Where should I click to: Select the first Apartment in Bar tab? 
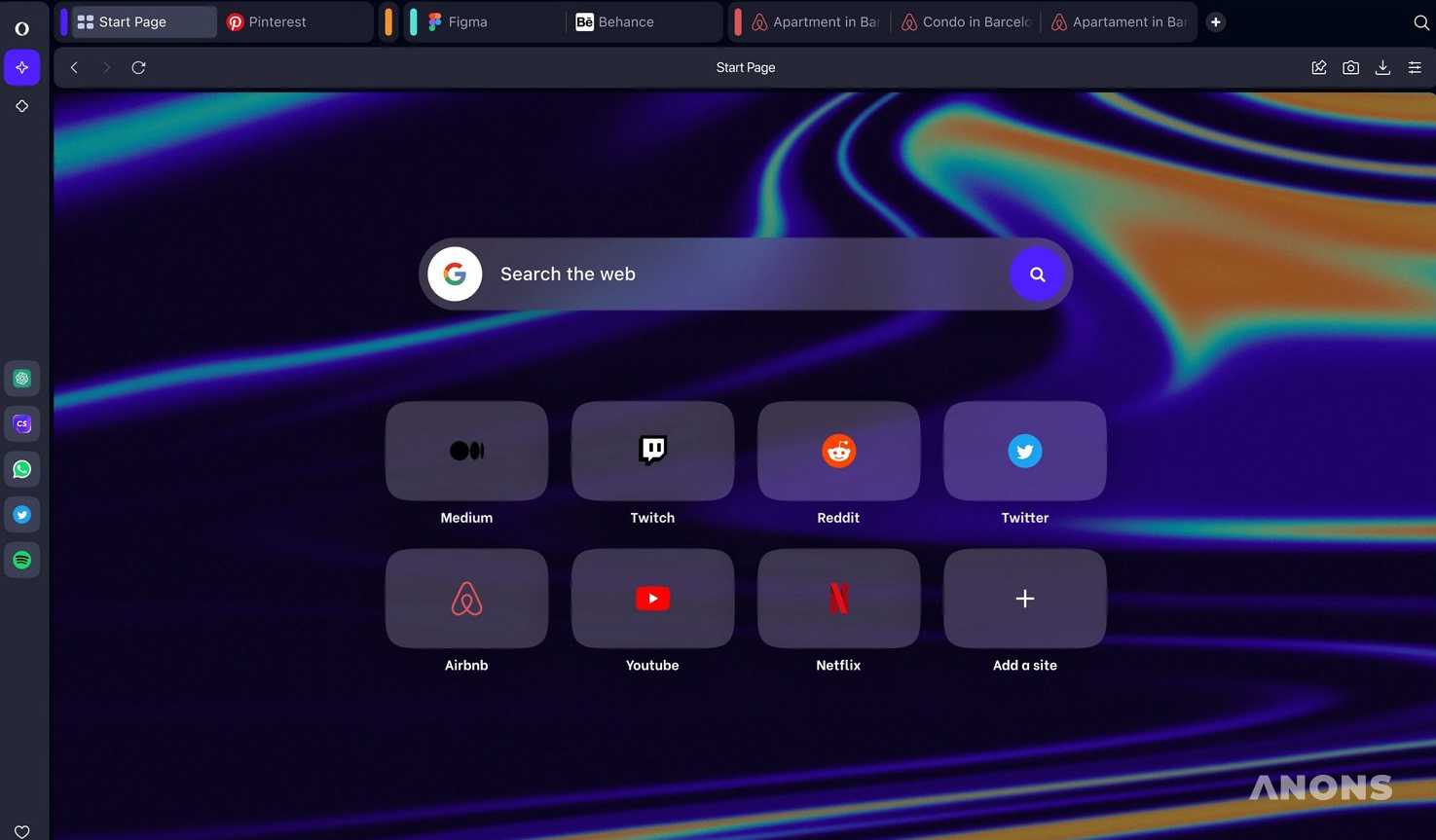coord(816,21)
